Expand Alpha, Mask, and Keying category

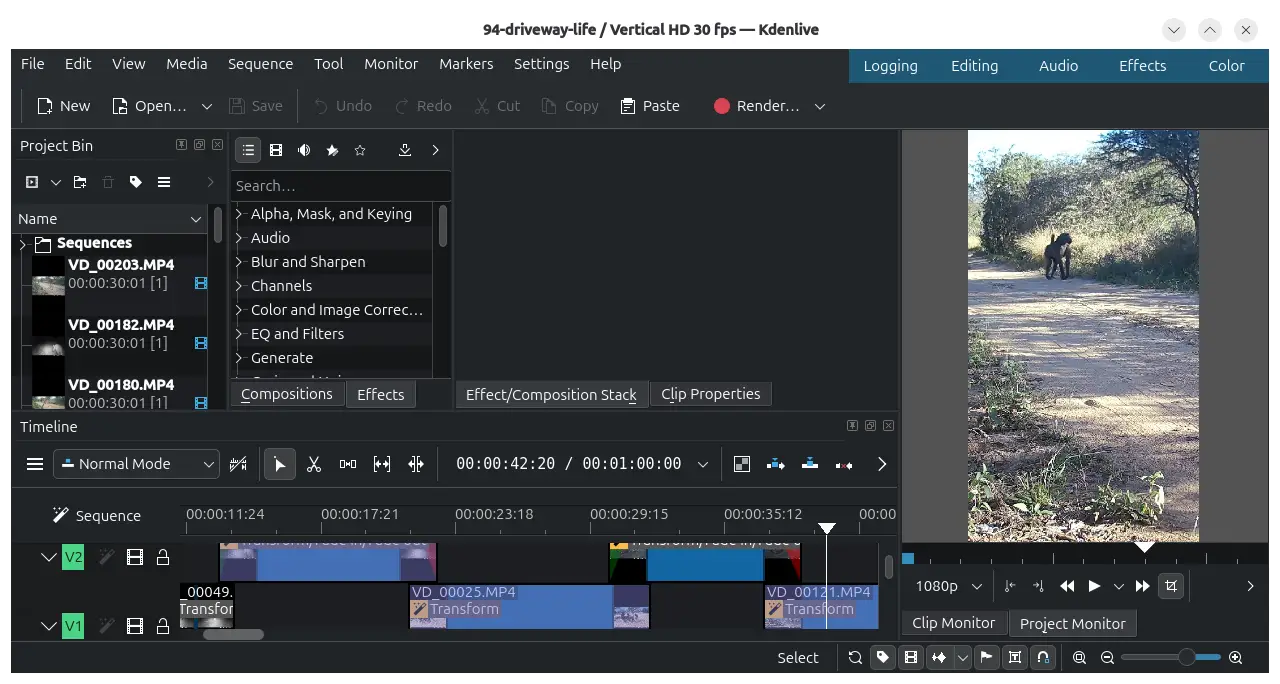click(x=239, y=214)
